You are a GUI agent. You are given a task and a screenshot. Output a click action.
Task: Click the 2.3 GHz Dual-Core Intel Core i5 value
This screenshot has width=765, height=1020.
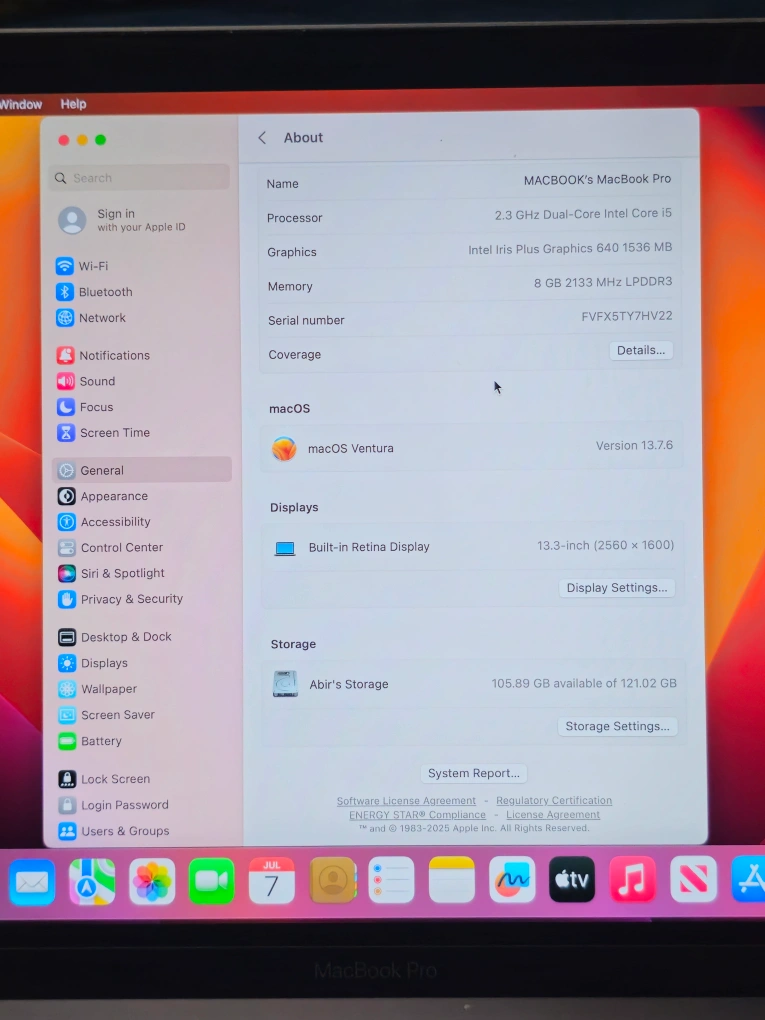point(583,214)
